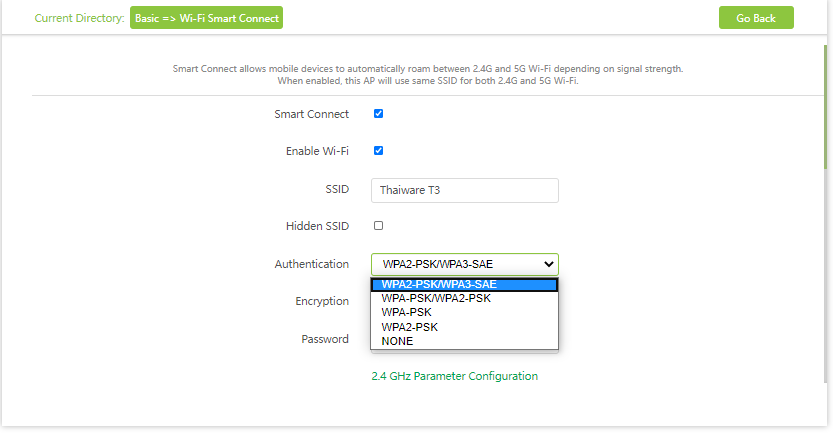
Task: Uncheck the Enable Wi-Fi checkbox
Action: 379,151
